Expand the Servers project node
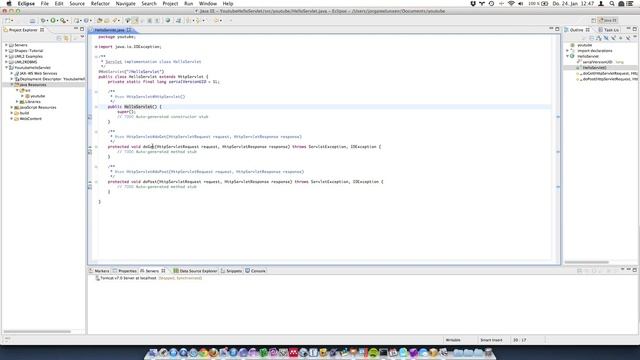The image size is (640, 360). click(x=6, y=45)
